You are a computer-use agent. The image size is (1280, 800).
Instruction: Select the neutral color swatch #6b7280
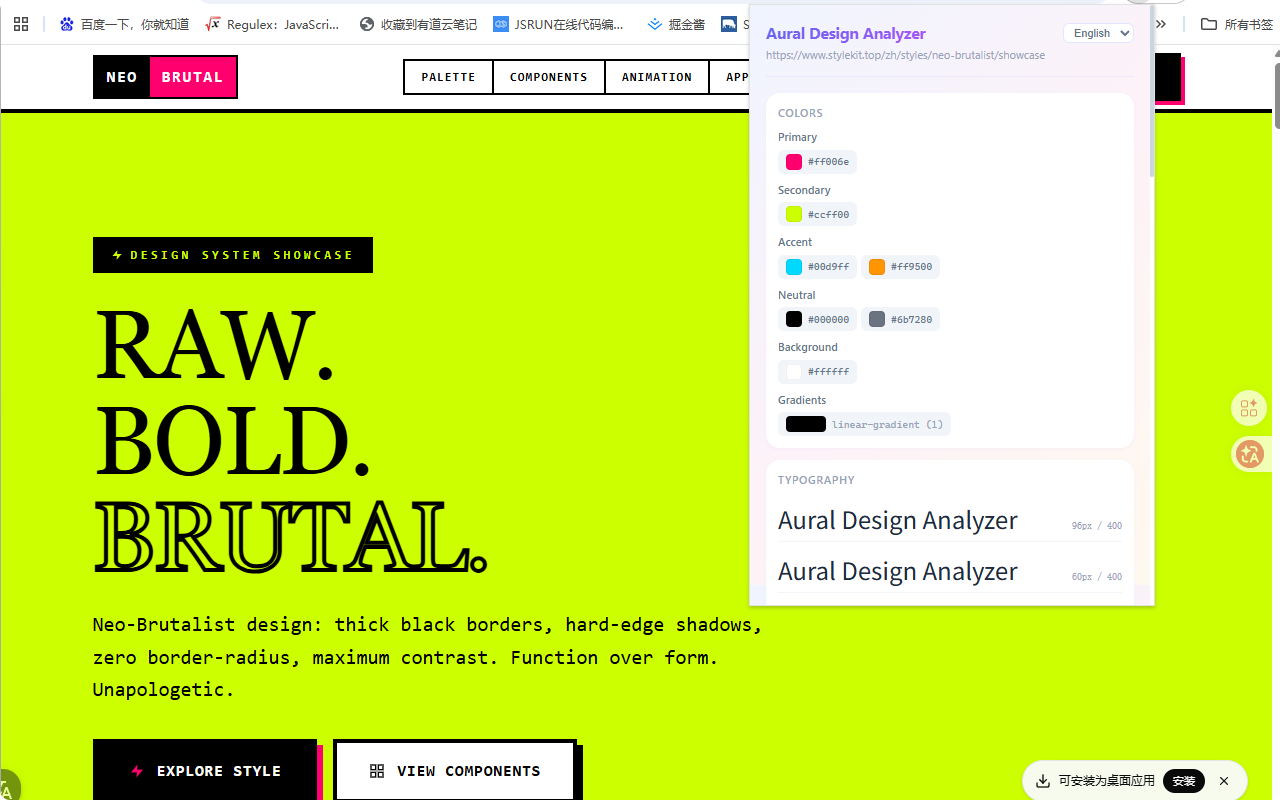(x=900, y=320)
